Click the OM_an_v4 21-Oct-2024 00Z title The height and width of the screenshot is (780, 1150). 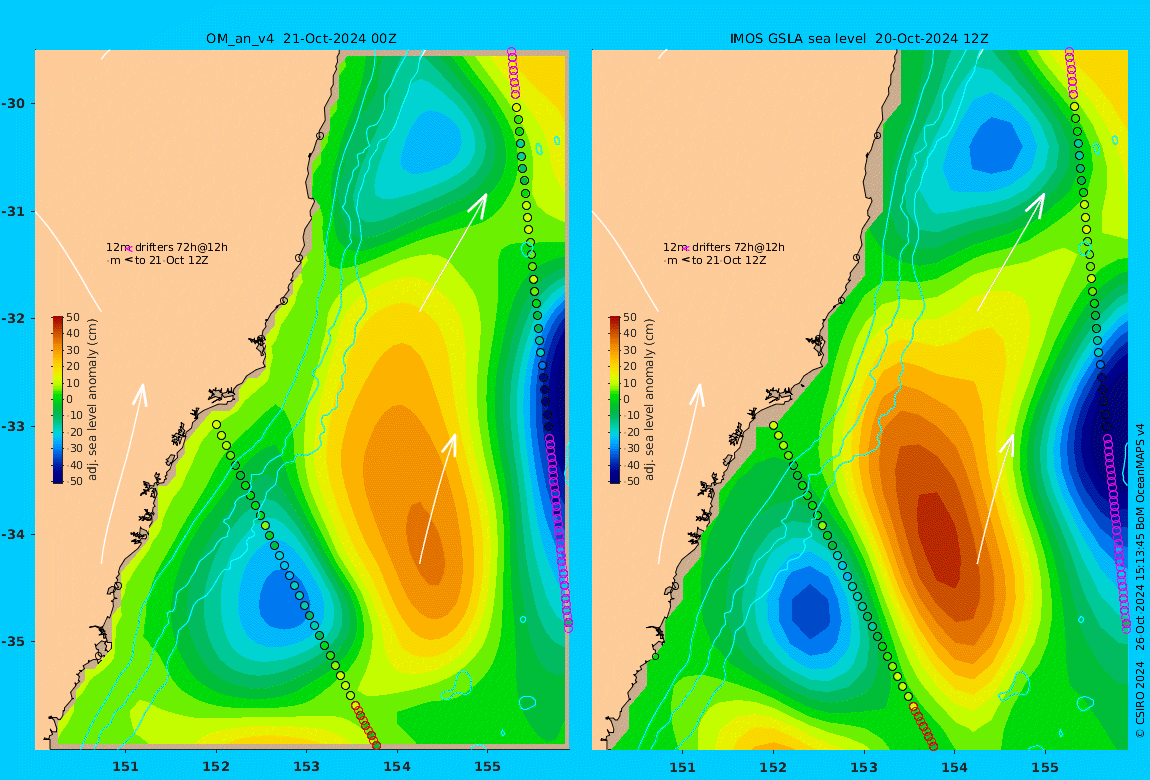(301, 39)
